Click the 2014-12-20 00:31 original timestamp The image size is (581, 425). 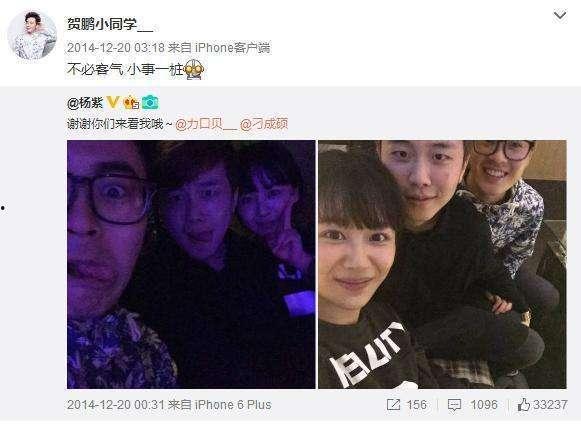[x=116, y=405]
